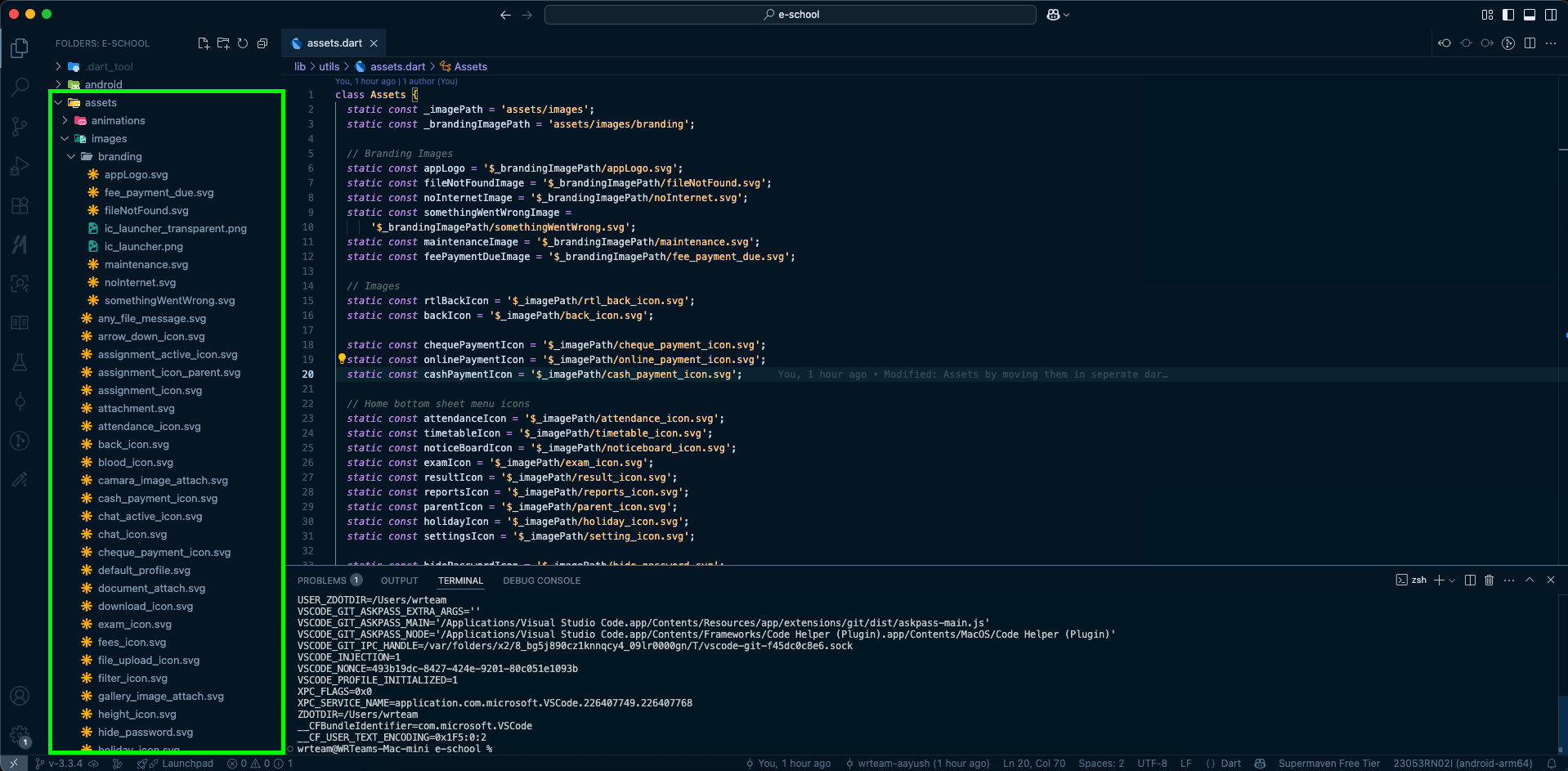
Task: Collapse all folders in Explorer
Action: point(262,43)
